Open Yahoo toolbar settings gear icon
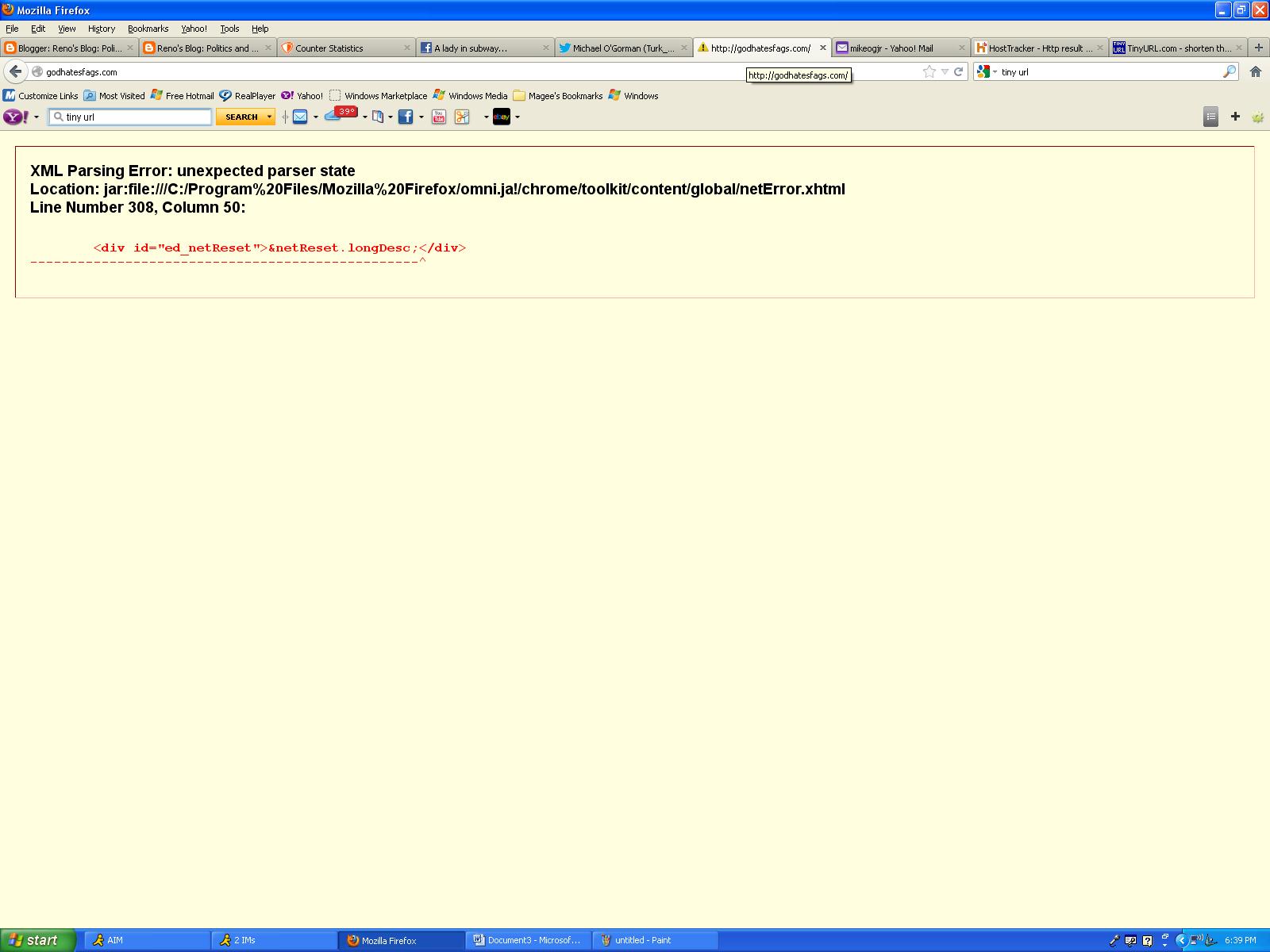 1257,117
